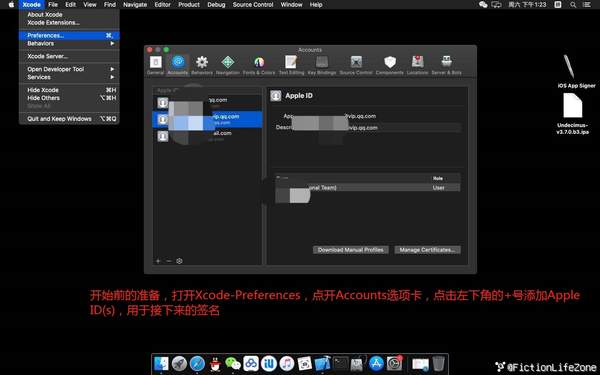This screenshot has width=600, height=375.
Task: Open the View menu
Action: point(90,5)
